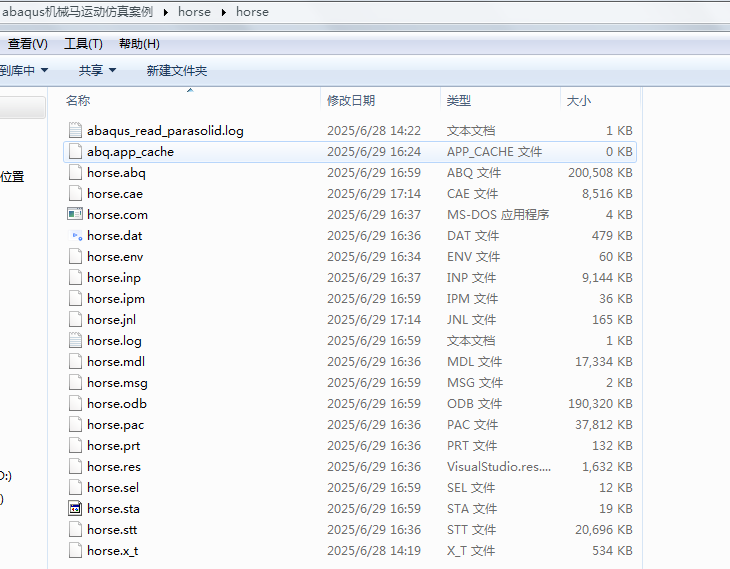The width and height of the screenshot is (730, 569).
Task: Click the MS-DOS 应用程序 type of horse.com
Action: pos(498,215)
